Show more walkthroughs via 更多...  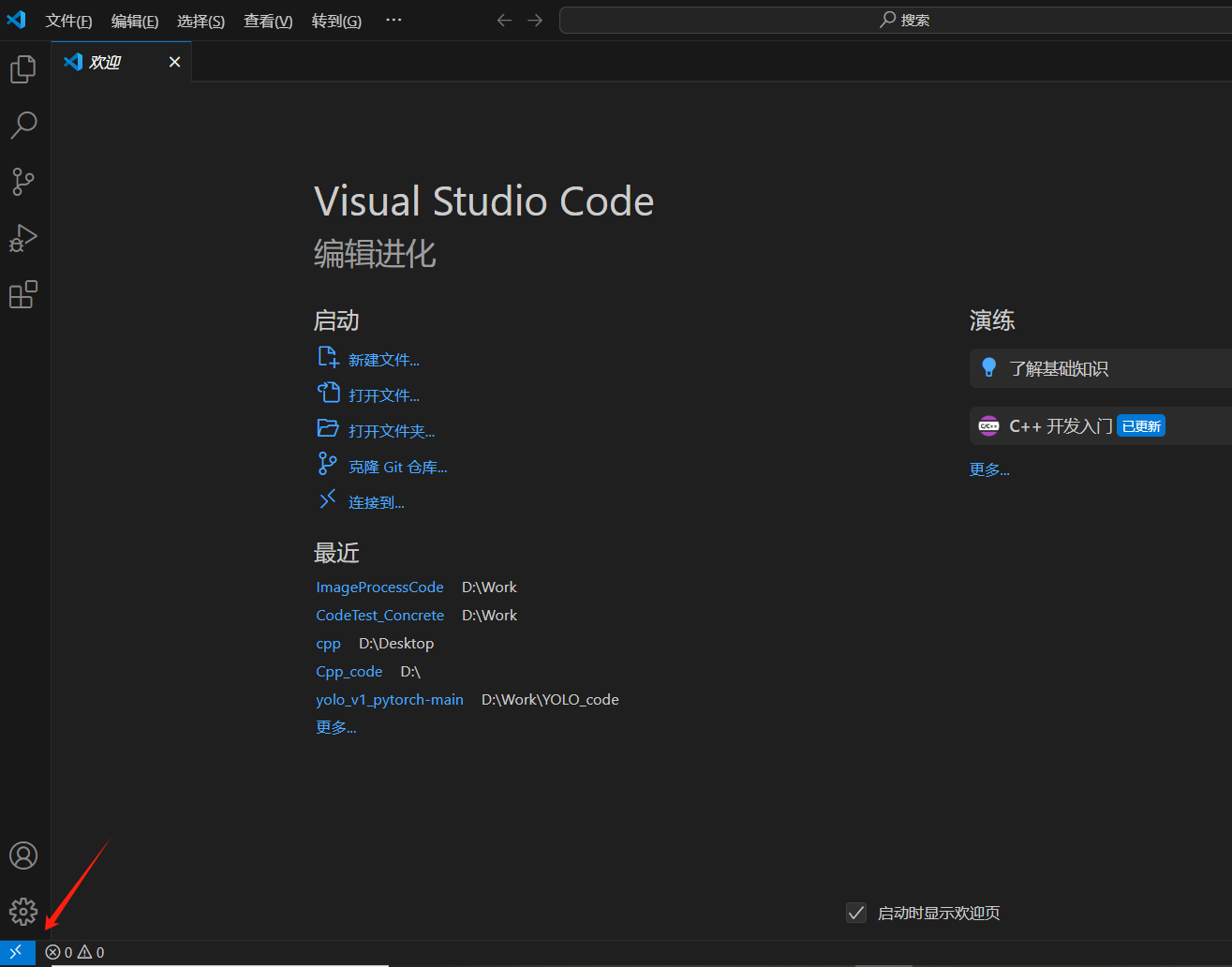click(989, 469)
